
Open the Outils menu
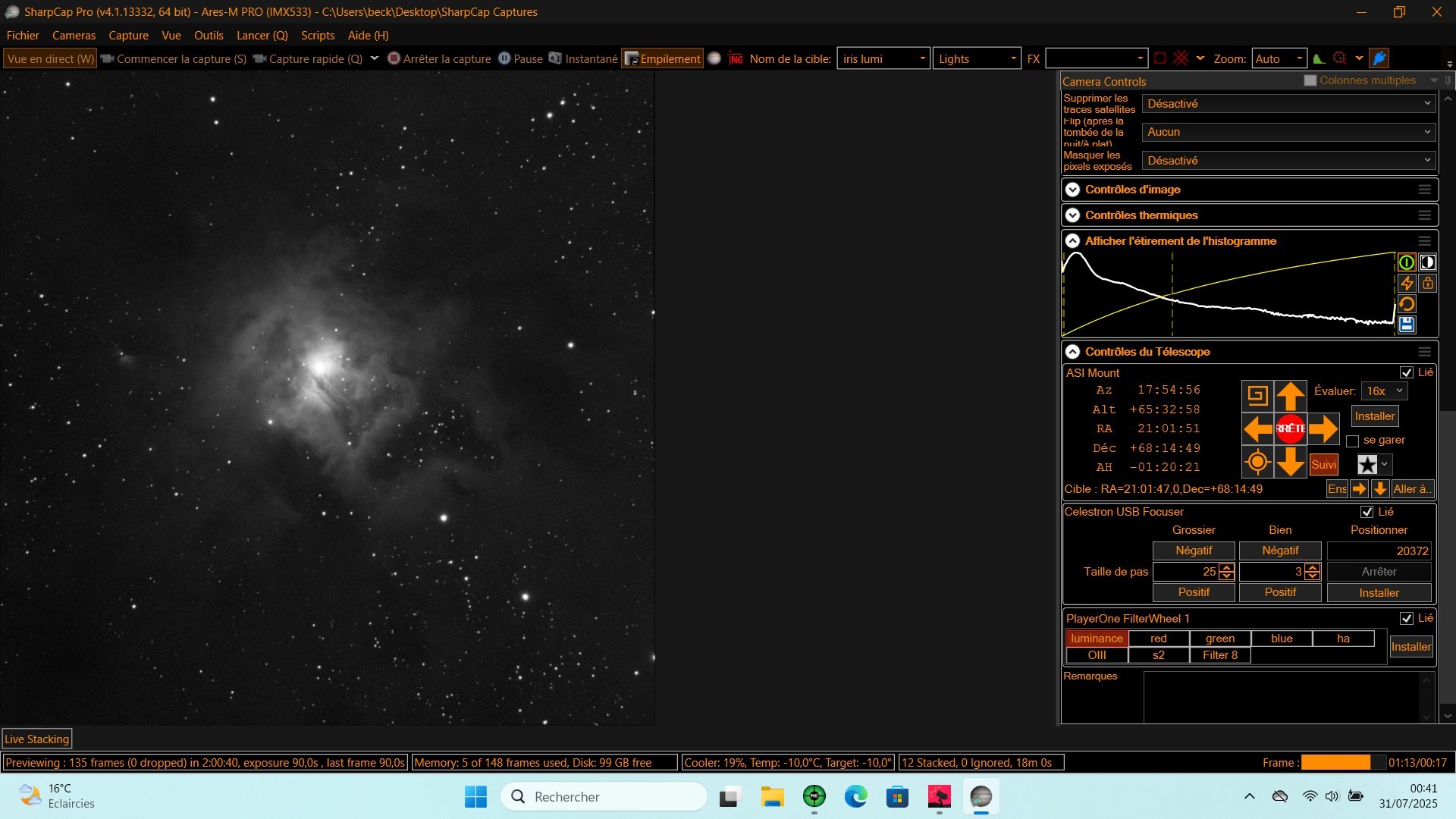pyautogui.click(x=209, y=36)
